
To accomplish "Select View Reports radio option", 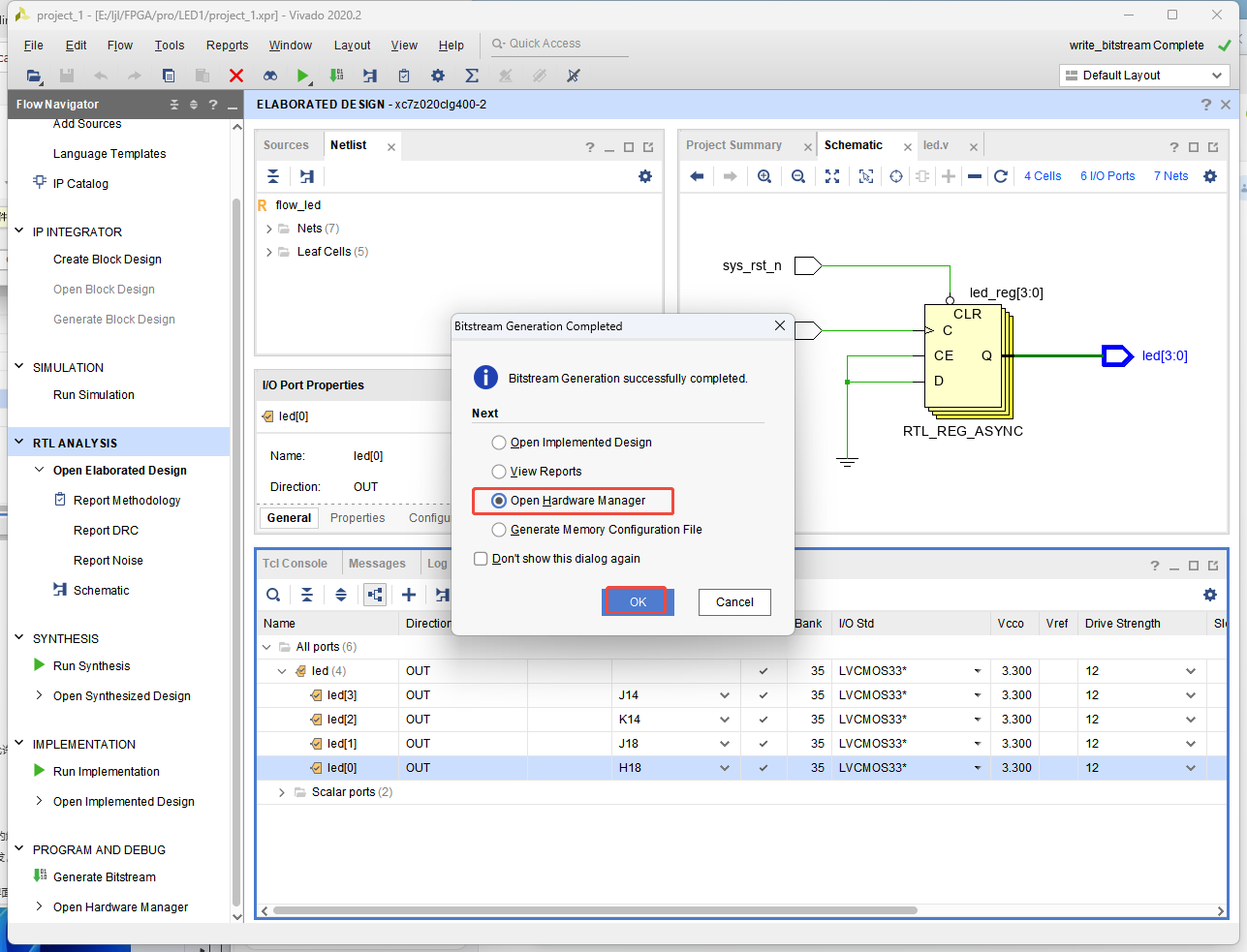I will [499, 472].
